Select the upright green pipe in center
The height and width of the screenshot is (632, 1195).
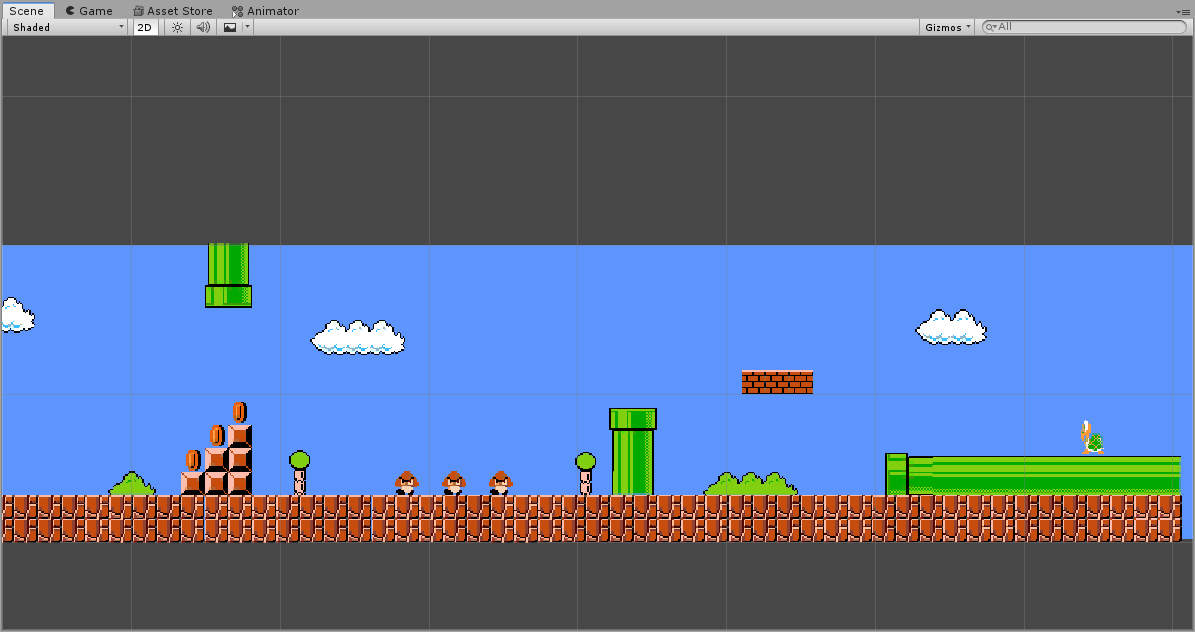pos(633,451)
